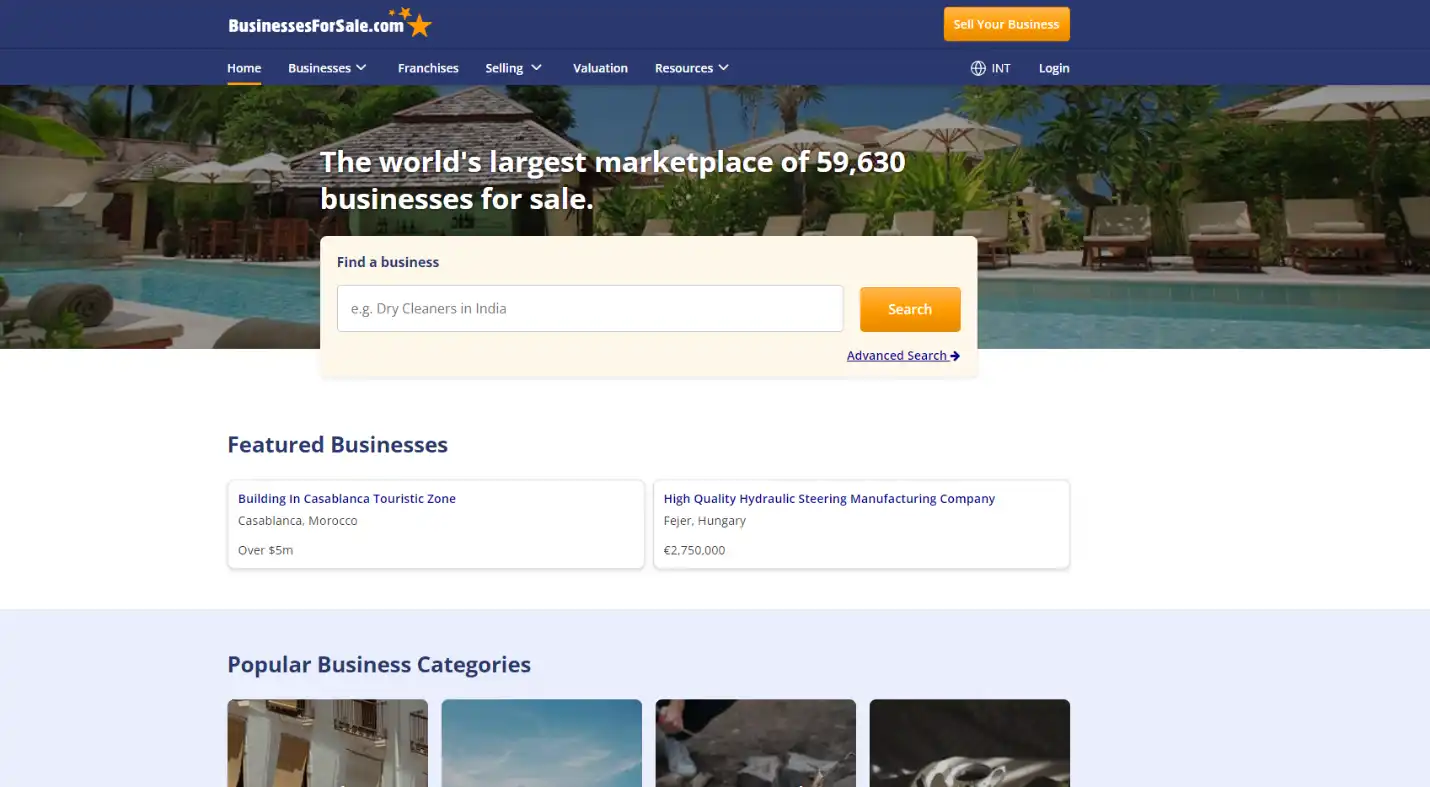Click the BusinessesForSale.com star logo
Viewport: 1430px width, 787px height.
pyautogui.click(x=329, y=23)
